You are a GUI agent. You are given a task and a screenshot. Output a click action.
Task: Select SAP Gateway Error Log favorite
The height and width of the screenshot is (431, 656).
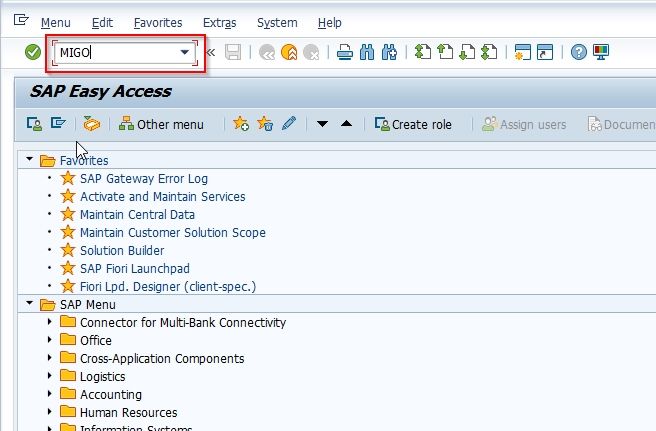[x=144, y=179]
